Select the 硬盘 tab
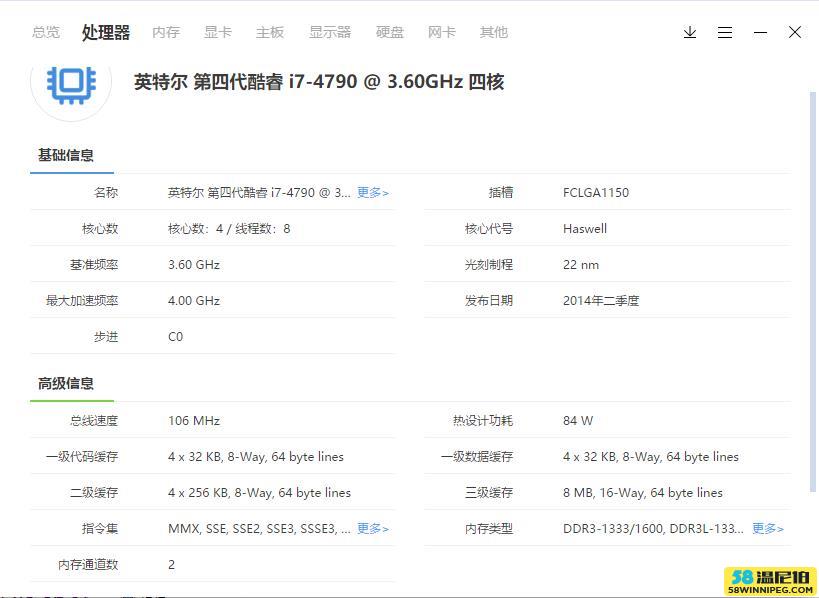Screen dimensions: 819x598 pos(390,32)
